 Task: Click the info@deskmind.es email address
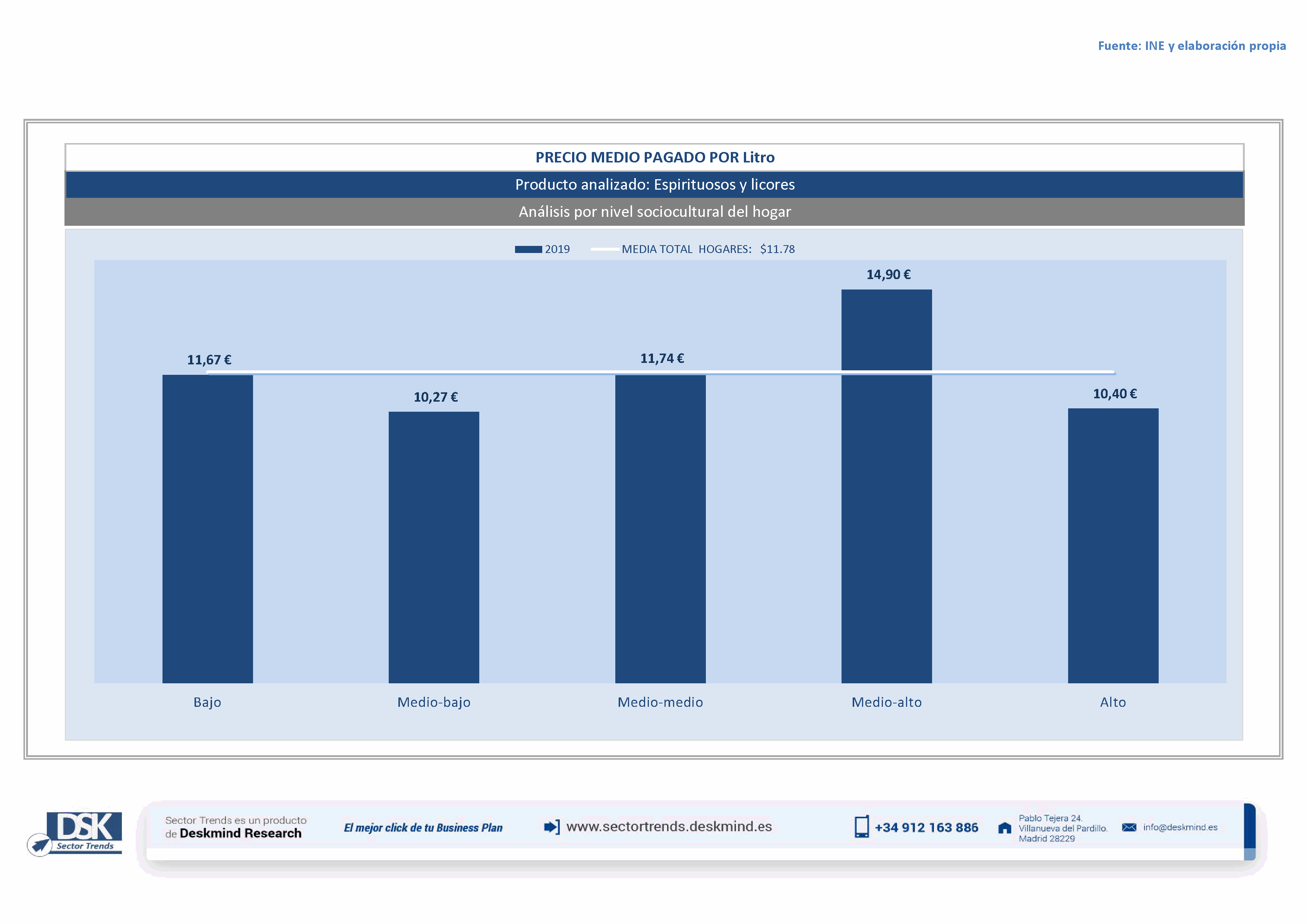(x=1180, y=827)
